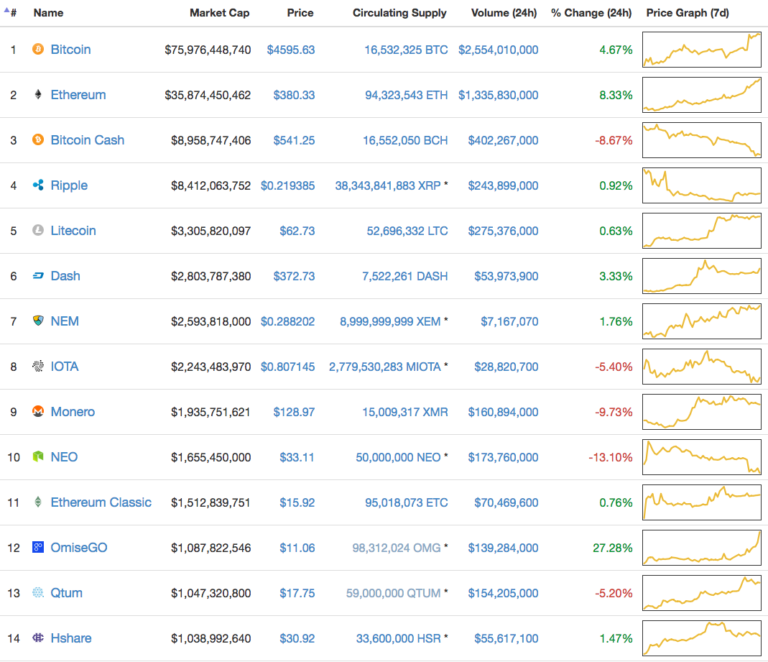Screen dimensions: 768x662
Task: Click the NEM shield icon
Action: pos(38,321)
